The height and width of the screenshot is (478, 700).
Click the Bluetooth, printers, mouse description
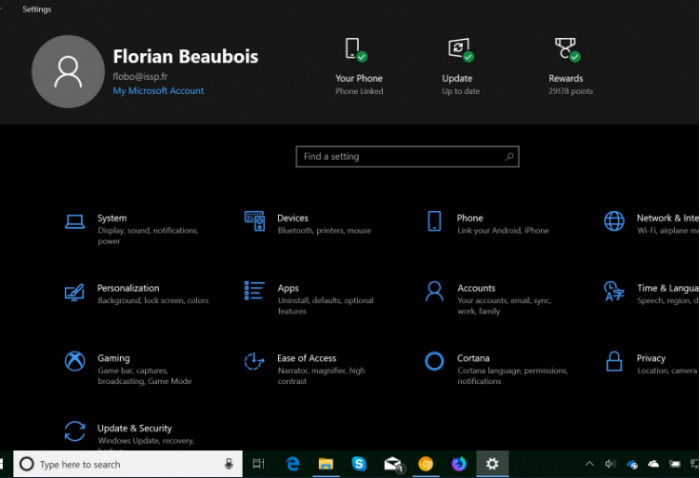[324, 231]
